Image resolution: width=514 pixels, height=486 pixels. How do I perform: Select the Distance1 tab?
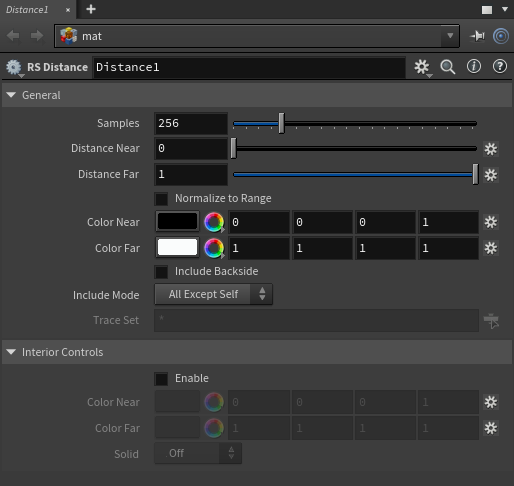pos(27,10)
